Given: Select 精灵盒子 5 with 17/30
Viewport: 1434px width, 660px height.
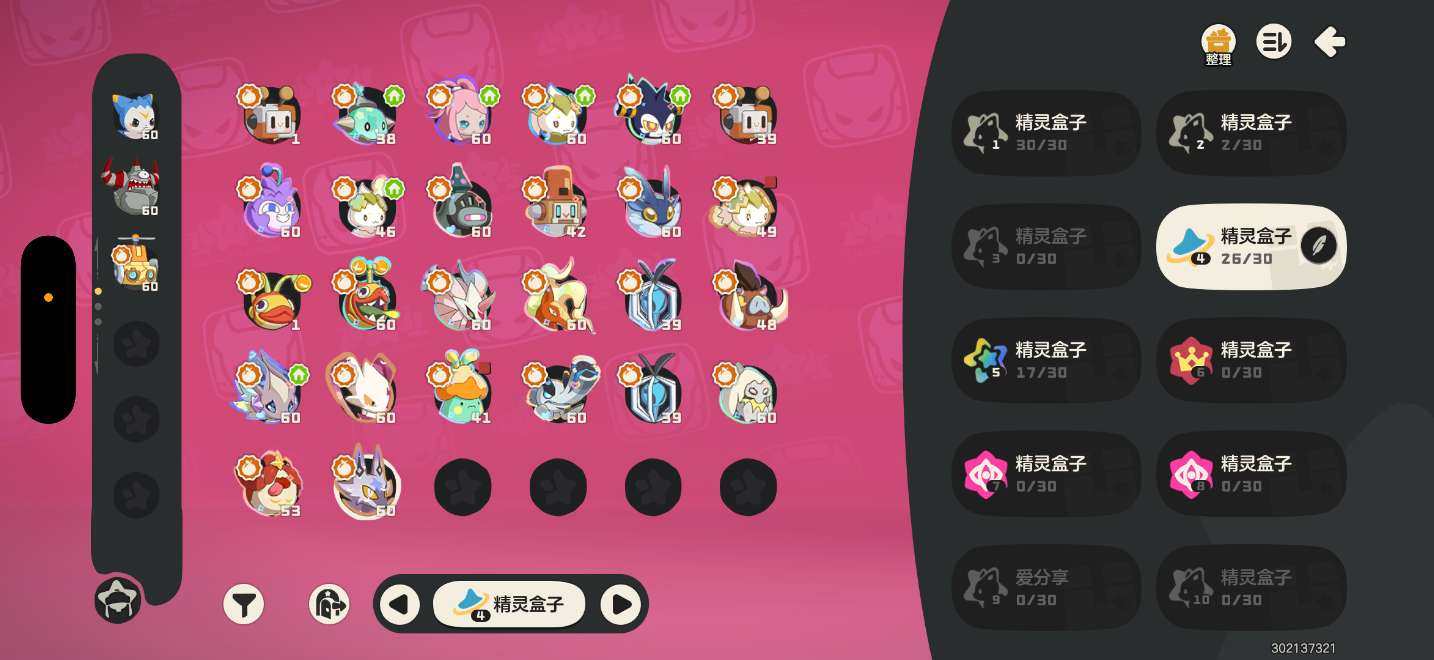Looking at the screenshot, I should coord(1046,361).
